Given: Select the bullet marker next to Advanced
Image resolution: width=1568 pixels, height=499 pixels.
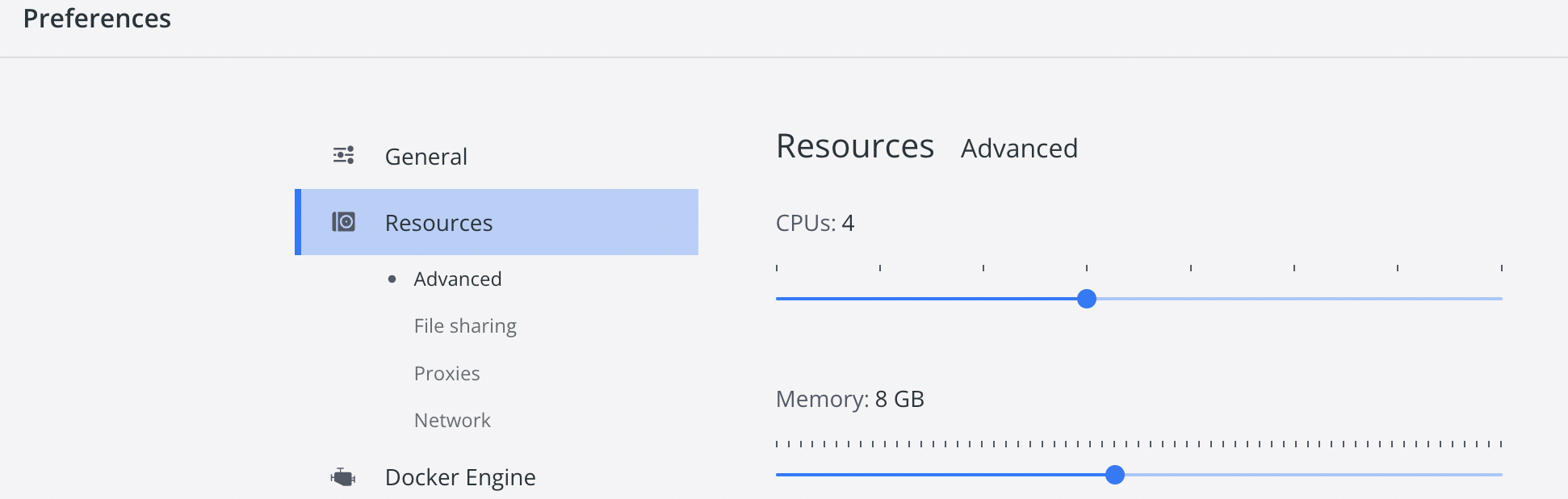Looking at the screenshot, I should 392,278.
